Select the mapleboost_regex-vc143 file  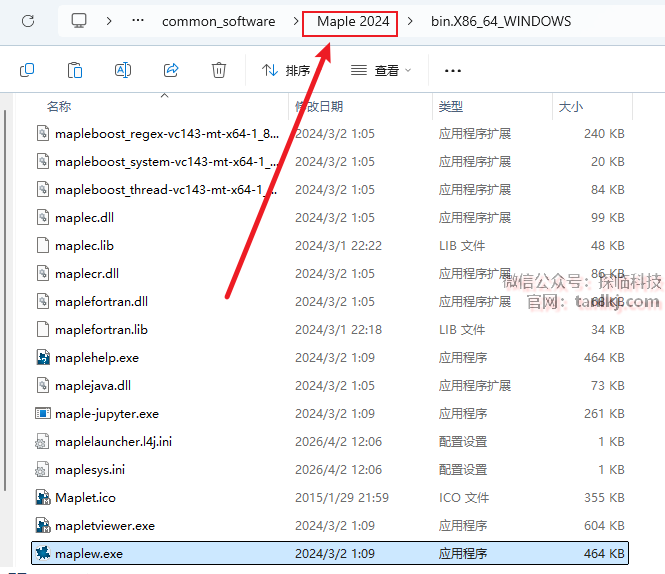tap(167, 134)
